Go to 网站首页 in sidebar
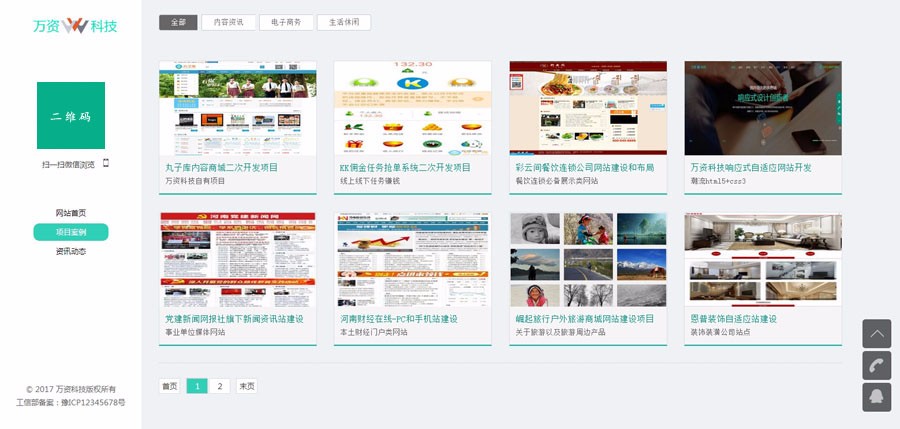 point(71,213)
